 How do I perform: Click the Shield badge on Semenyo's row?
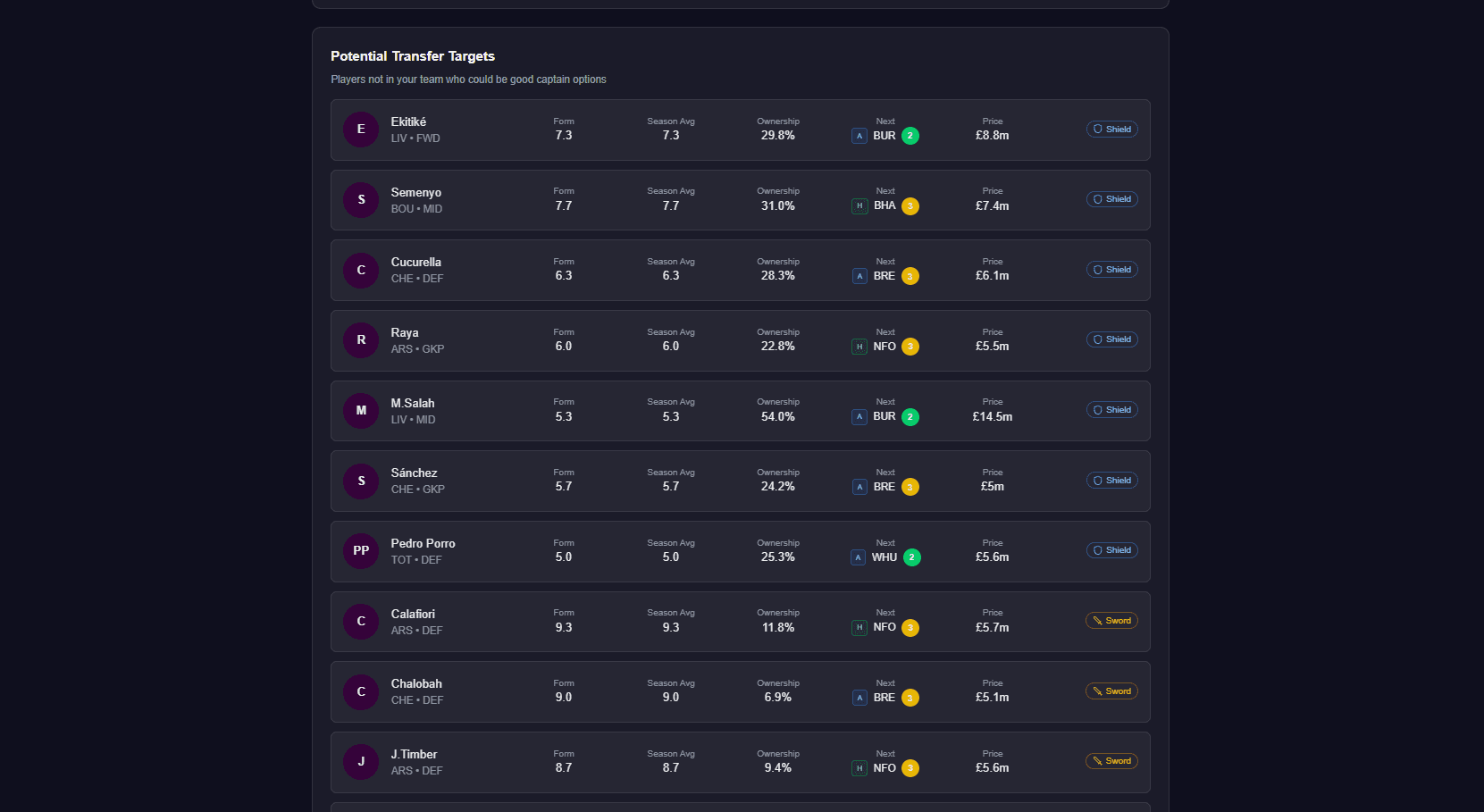click(1111, 199)
